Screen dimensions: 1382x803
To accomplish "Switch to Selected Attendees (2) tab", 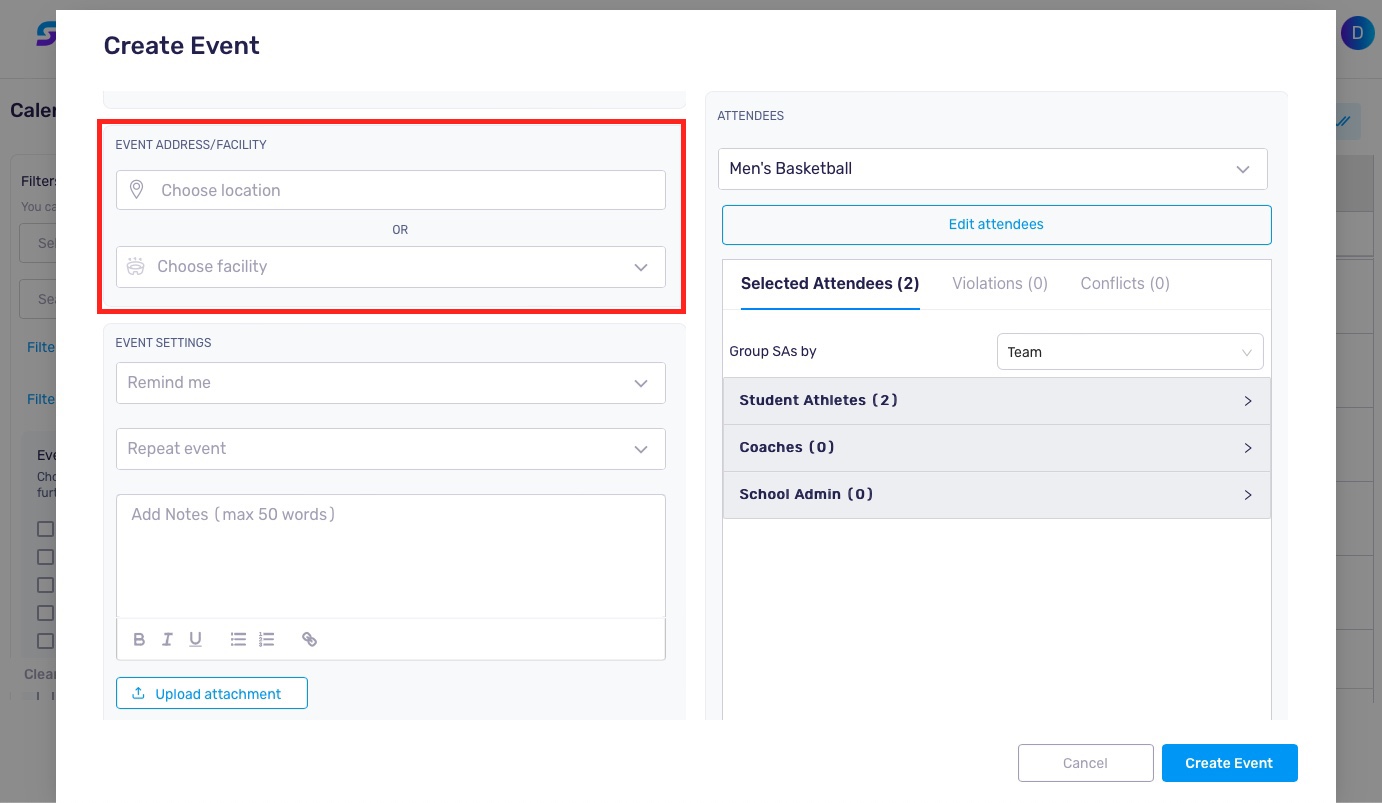I will point(830,284).
